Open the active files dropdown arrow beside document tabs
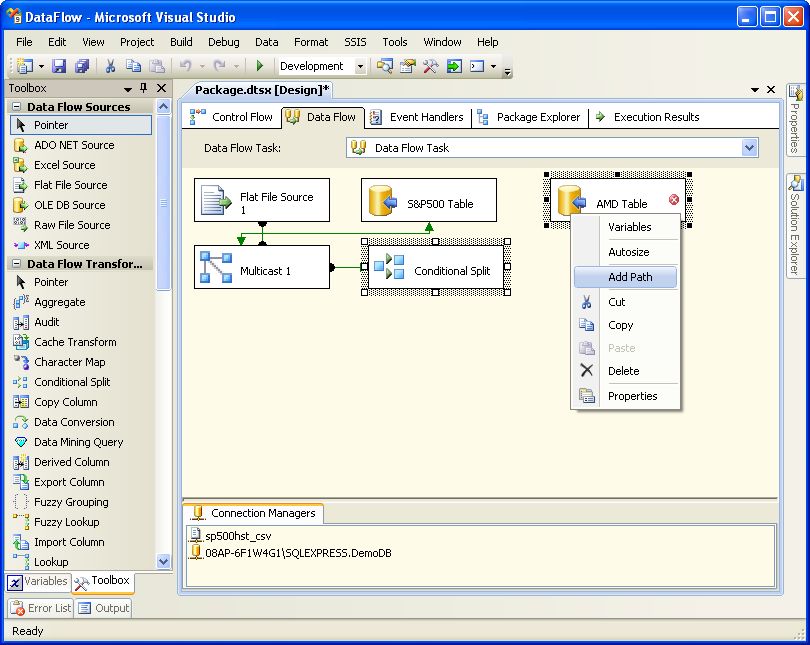 coord(755,90)
